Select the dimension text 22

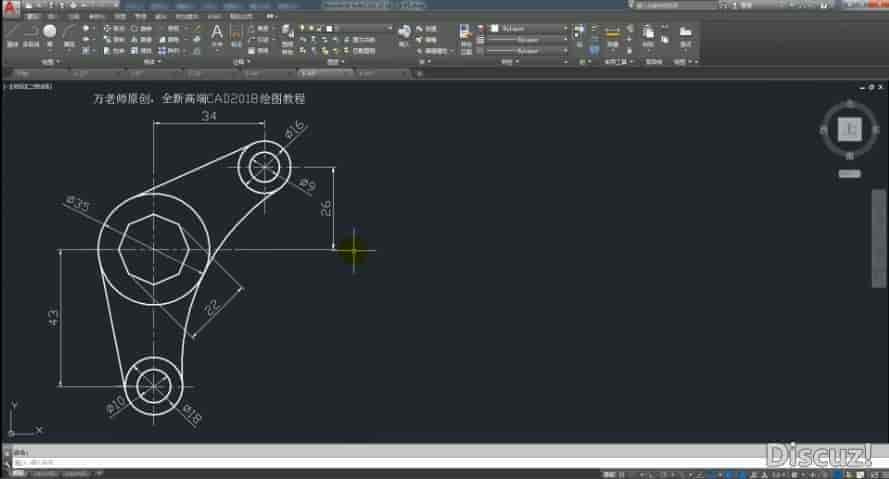point(212,306)
